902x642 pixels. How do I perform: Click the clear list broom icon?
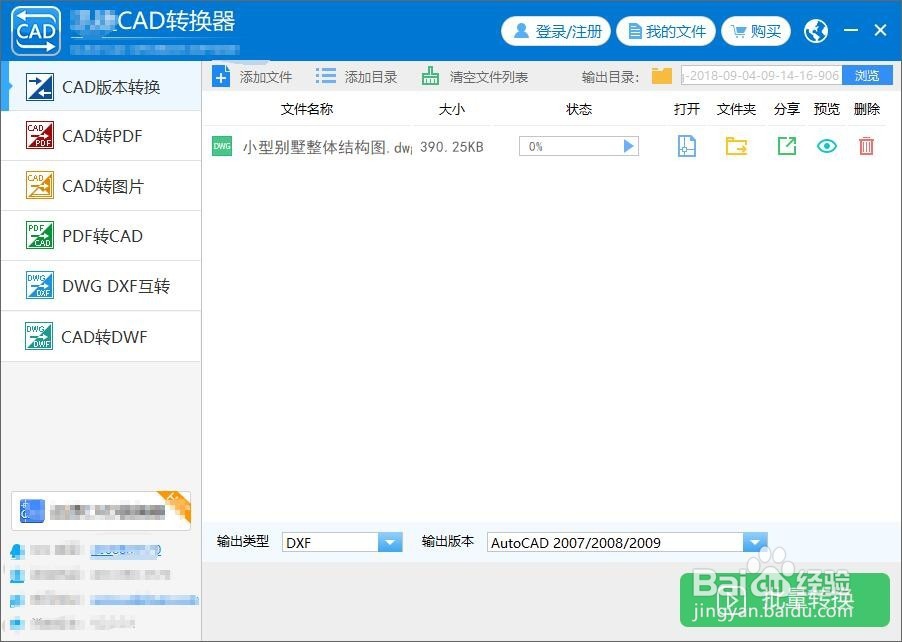(x=430, y=75)
